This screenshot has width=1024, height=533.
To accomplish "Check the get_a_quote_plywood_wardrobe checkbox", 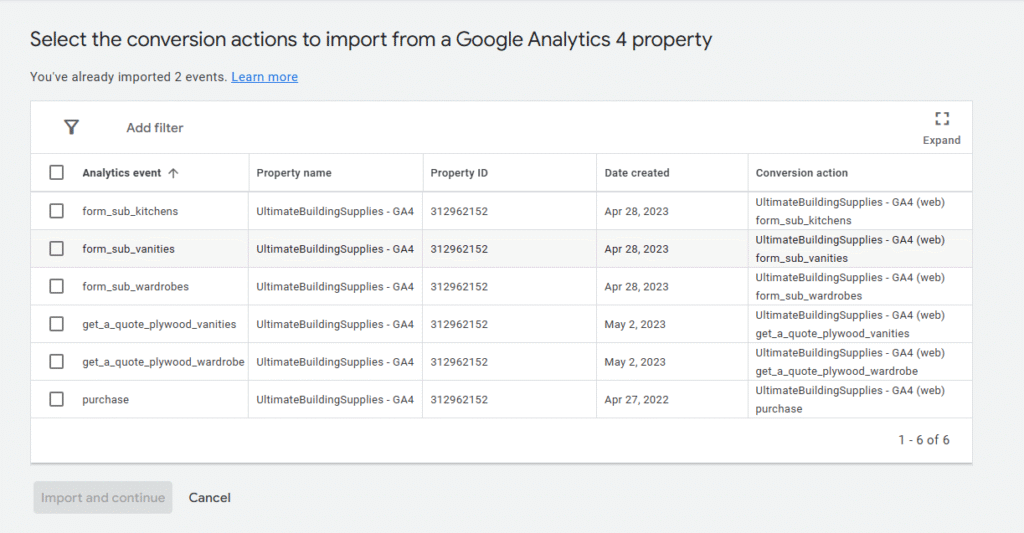I will 57,362.
